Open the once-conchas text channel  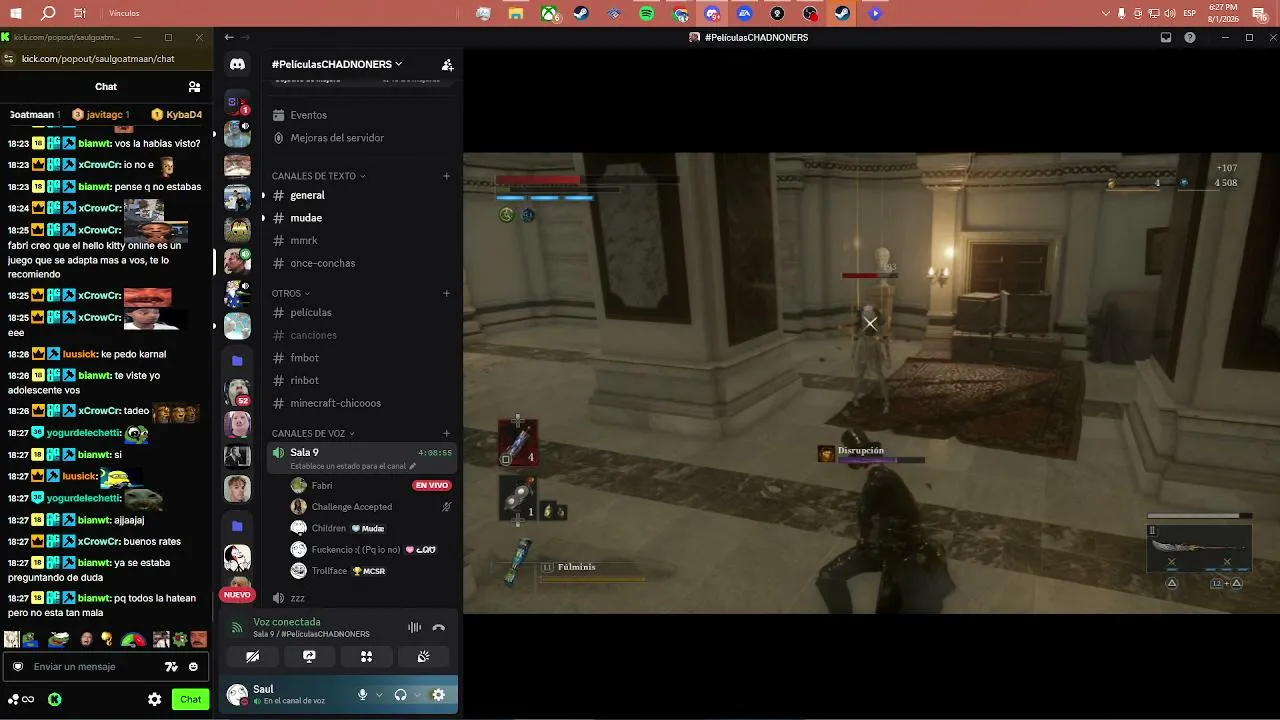[361, 263]
